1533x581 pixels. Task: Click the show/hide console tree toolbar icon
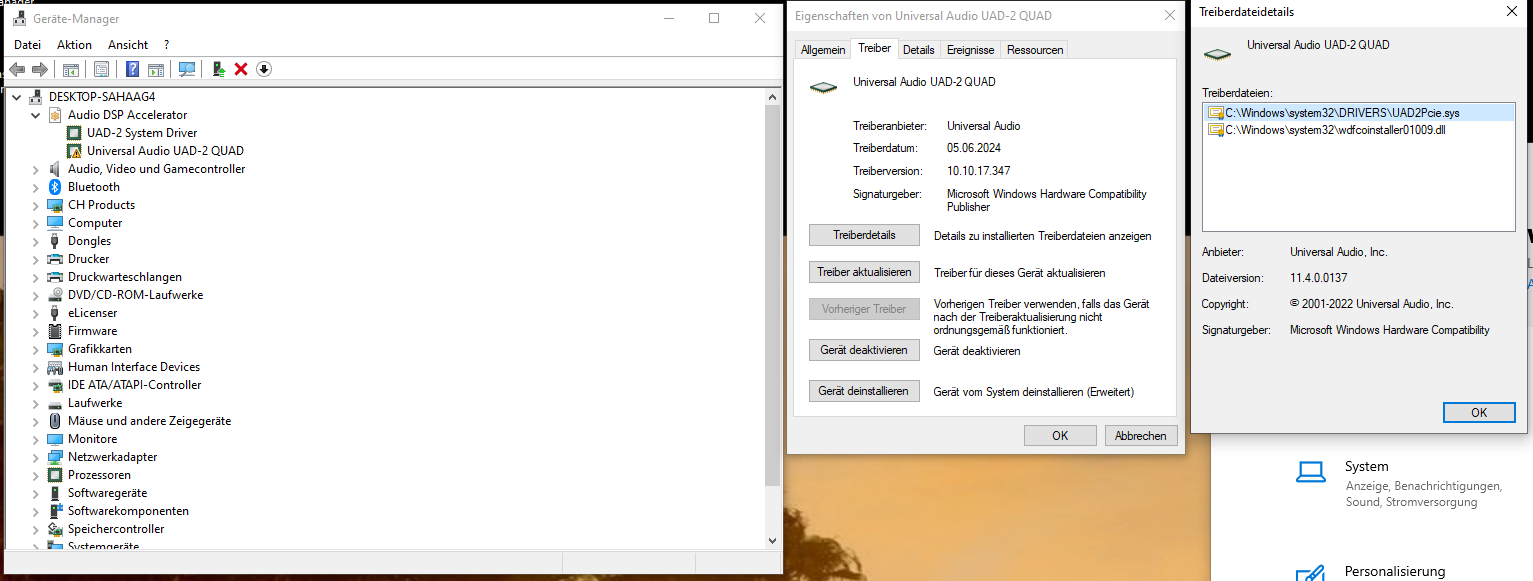(x=70, y=69)
